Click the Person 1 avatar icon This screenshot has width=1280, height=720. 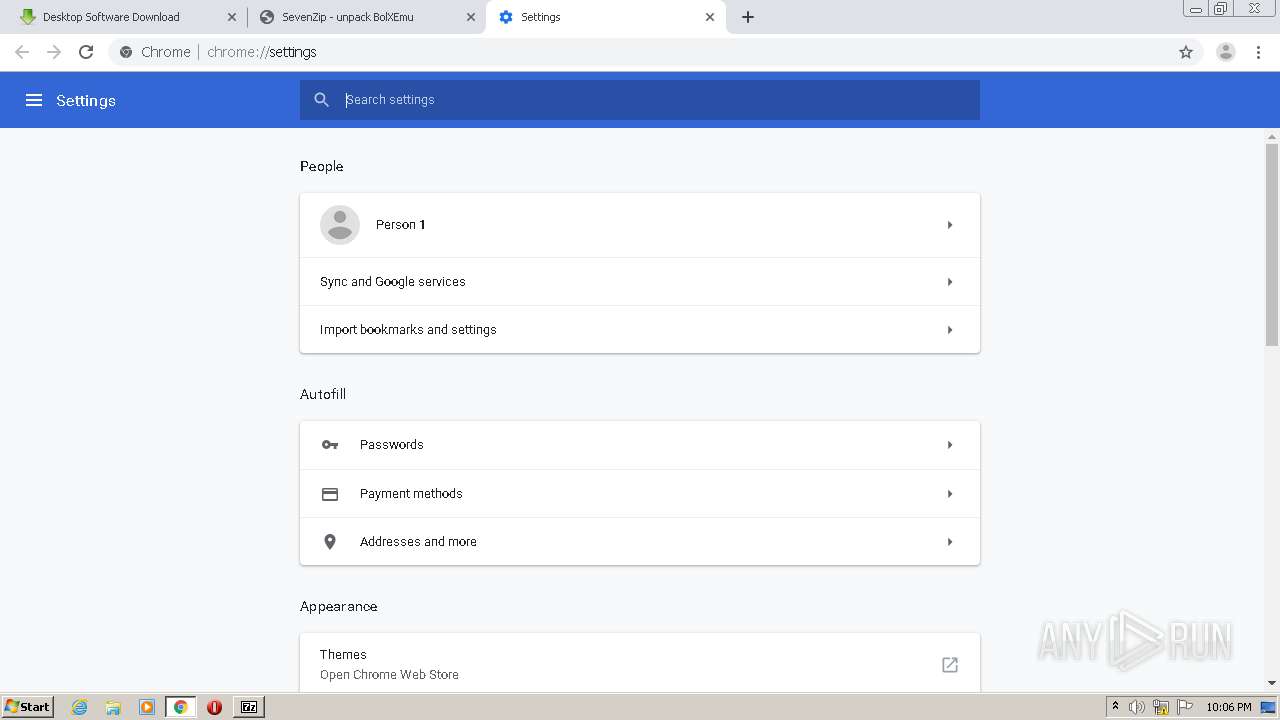click(340, 225)
